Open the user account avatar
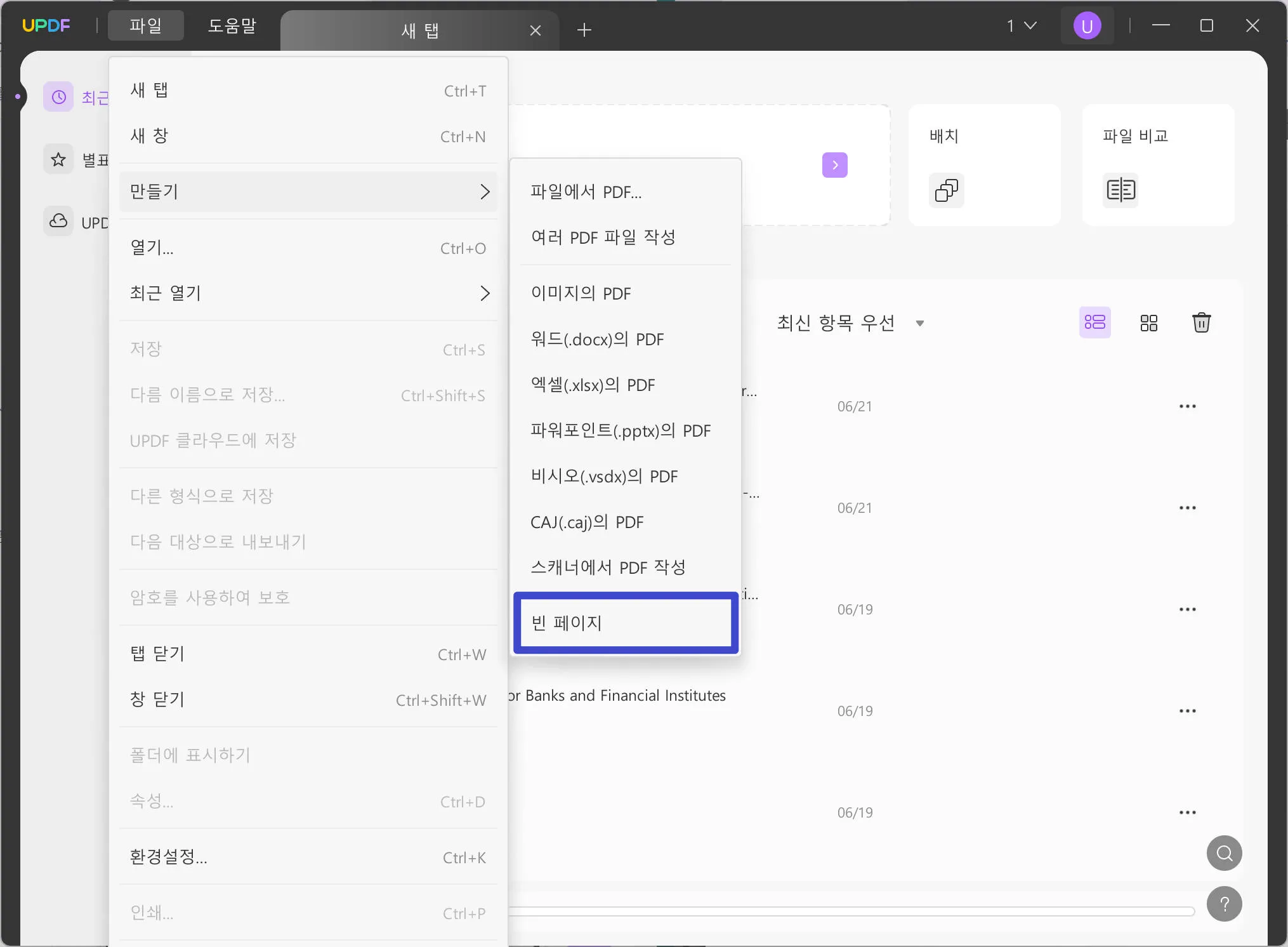 (x=1087, y=26)
